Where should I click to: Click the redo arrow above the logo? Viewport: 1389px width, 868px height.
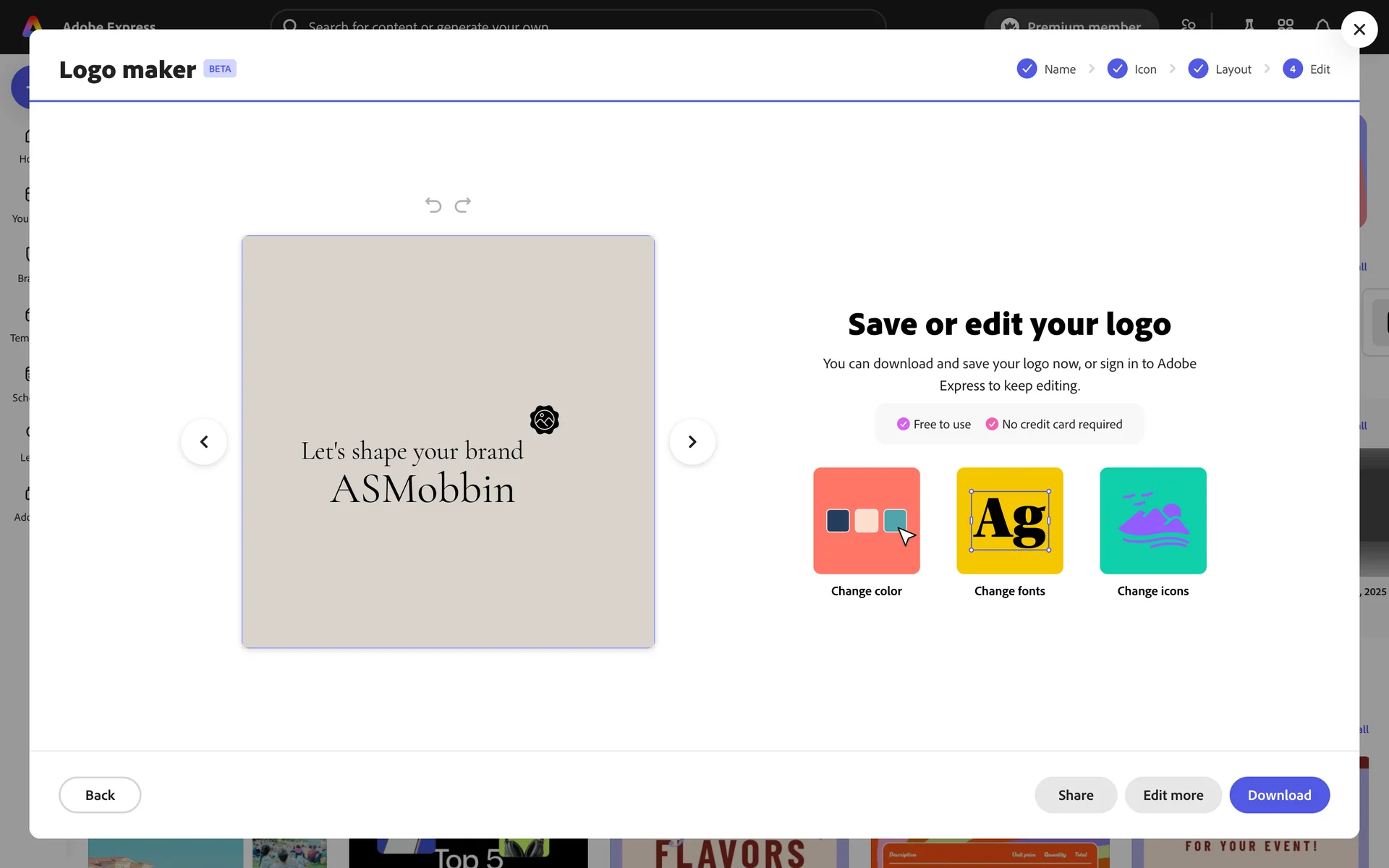point(463,205)
